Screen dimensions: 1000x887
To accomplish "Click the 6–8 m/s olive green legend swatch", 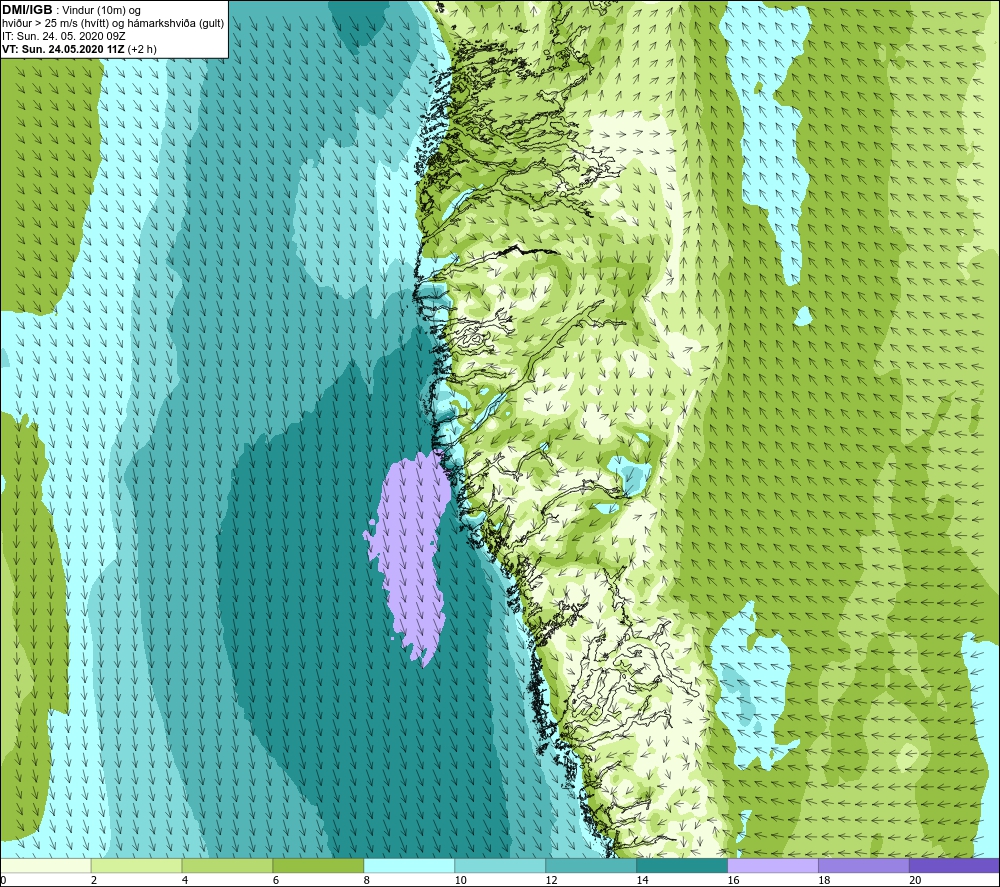I will click(x=318, y=865).
